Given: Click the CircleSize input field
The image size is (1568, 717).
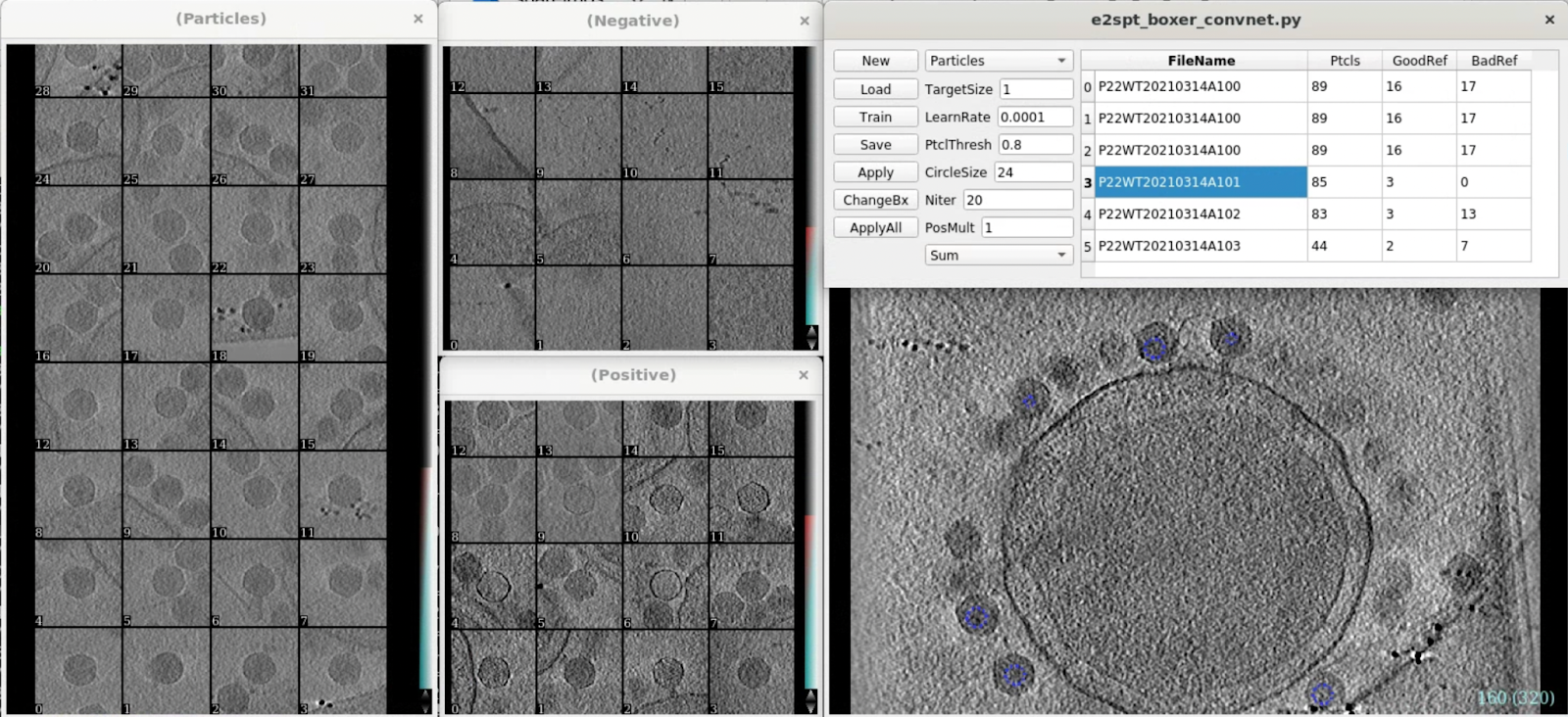Looking at the screenshot, I should (1033, 172).
